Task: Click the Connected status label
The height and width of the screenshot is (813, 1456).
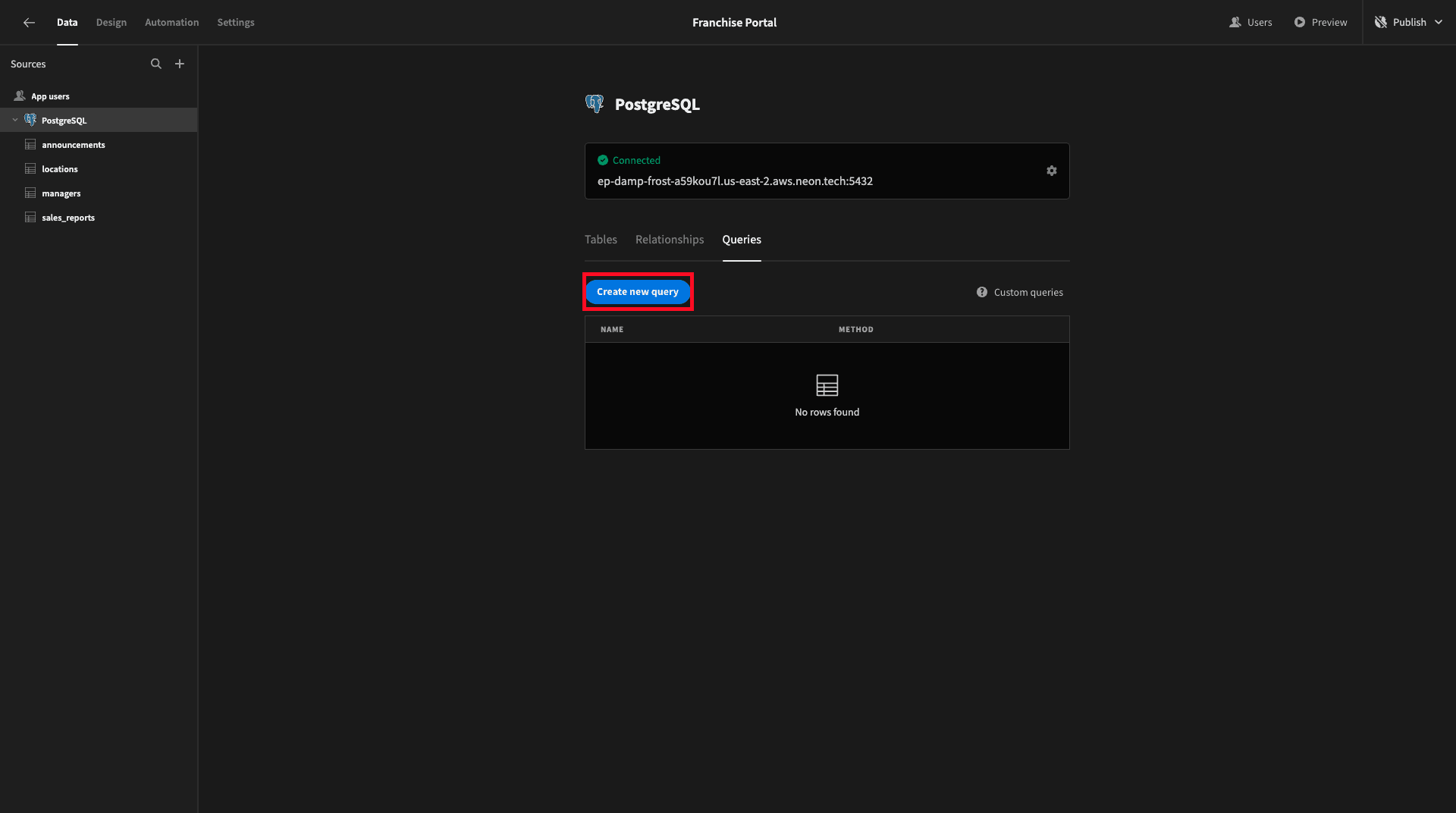Action: pyautogui.click(x=636, y=160)
